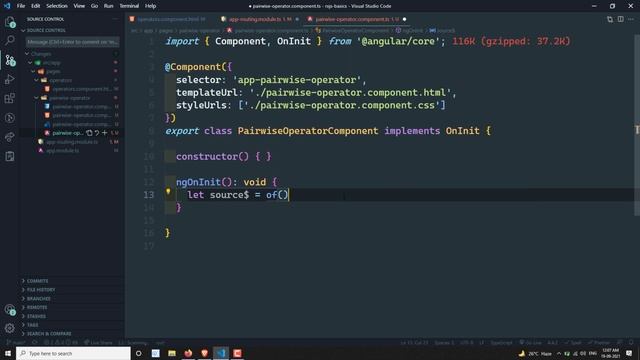Click the Live Share status bar button

pos(98,342)
